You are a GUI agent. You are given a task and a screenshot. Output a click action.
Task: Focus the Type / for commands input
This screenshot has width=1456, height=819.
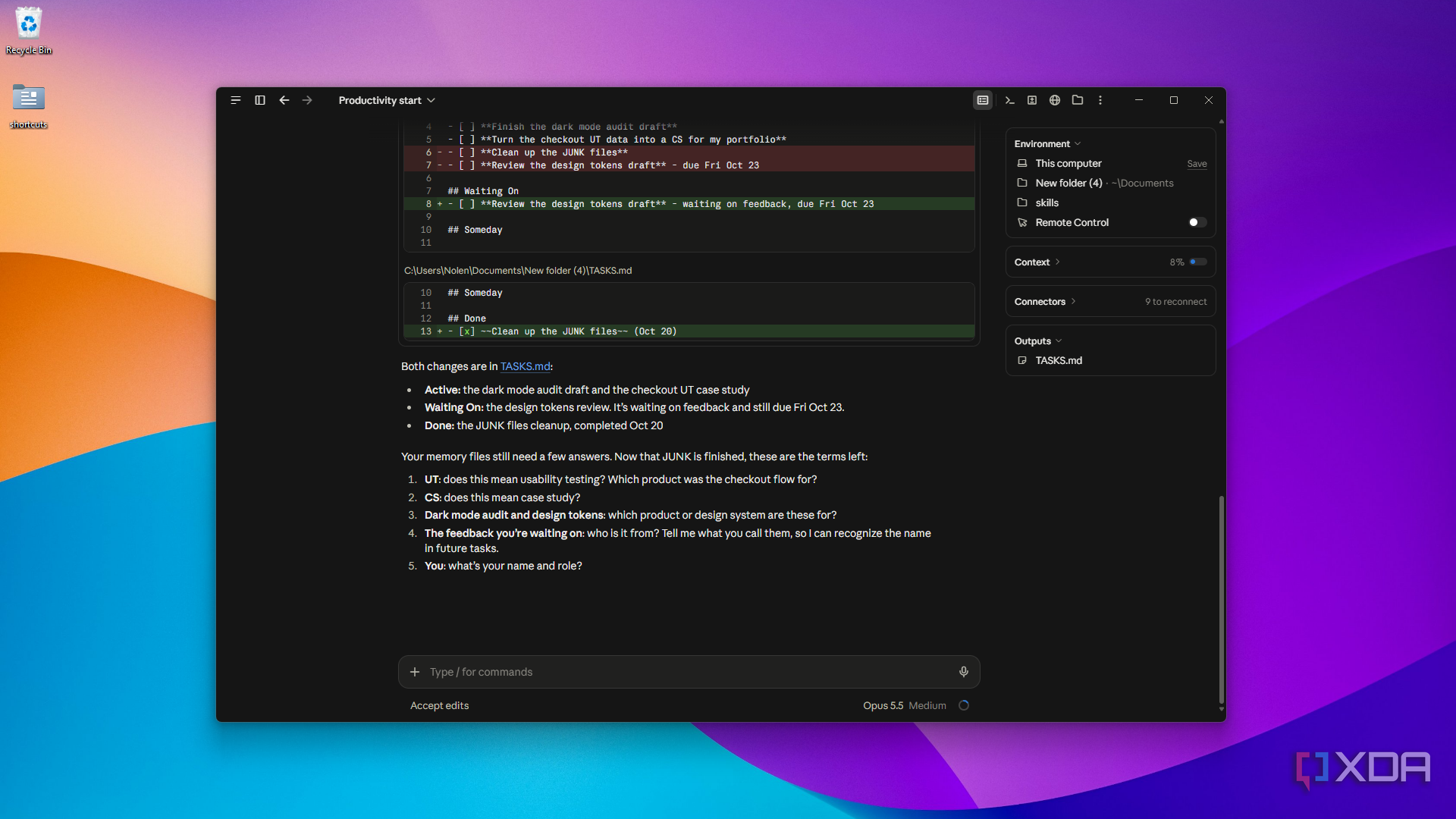689,672
